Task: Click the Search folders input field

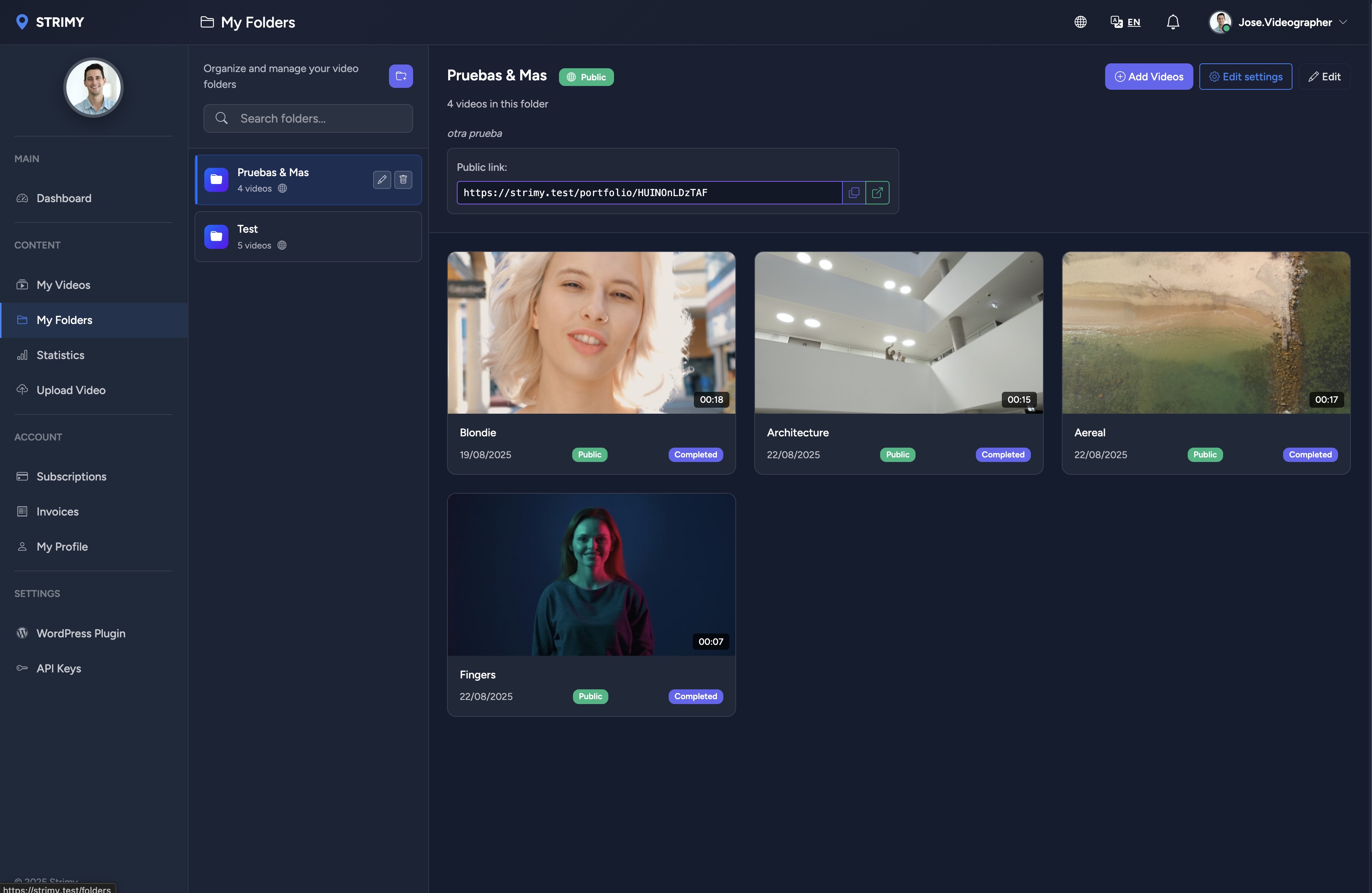Action: coord(308,118)
